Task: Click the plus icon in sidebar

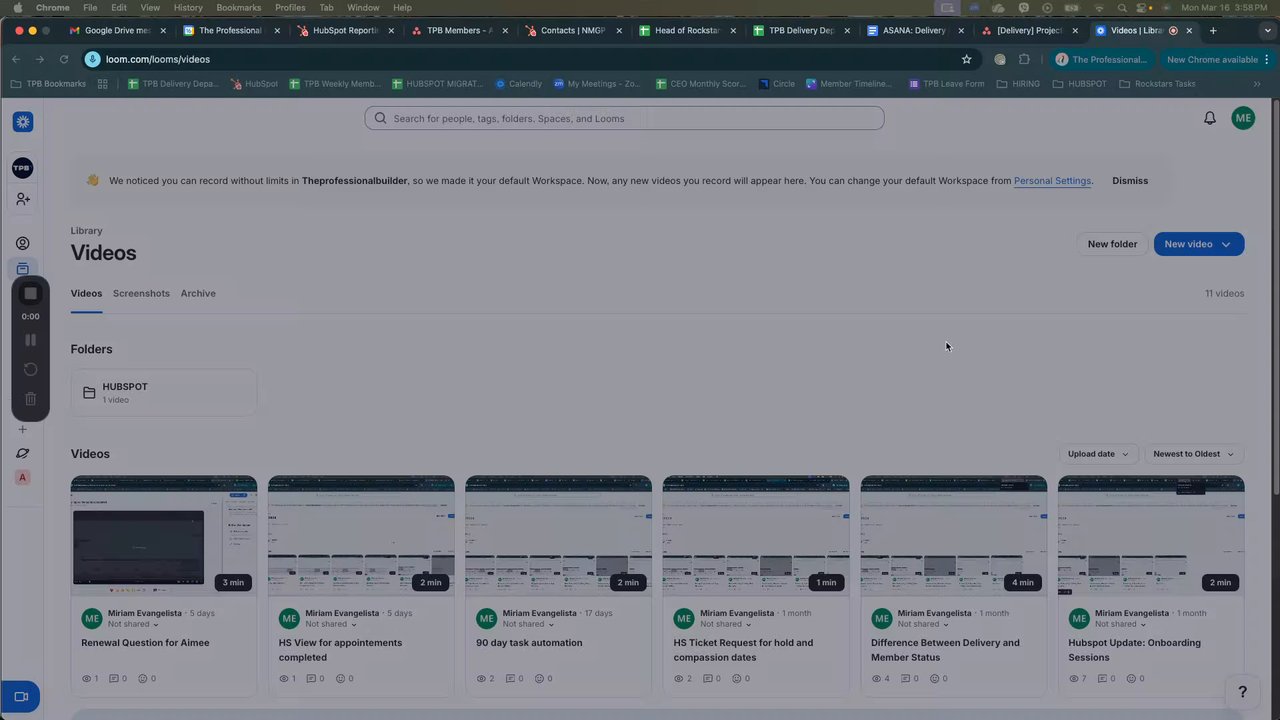Action: coord(22,430)
